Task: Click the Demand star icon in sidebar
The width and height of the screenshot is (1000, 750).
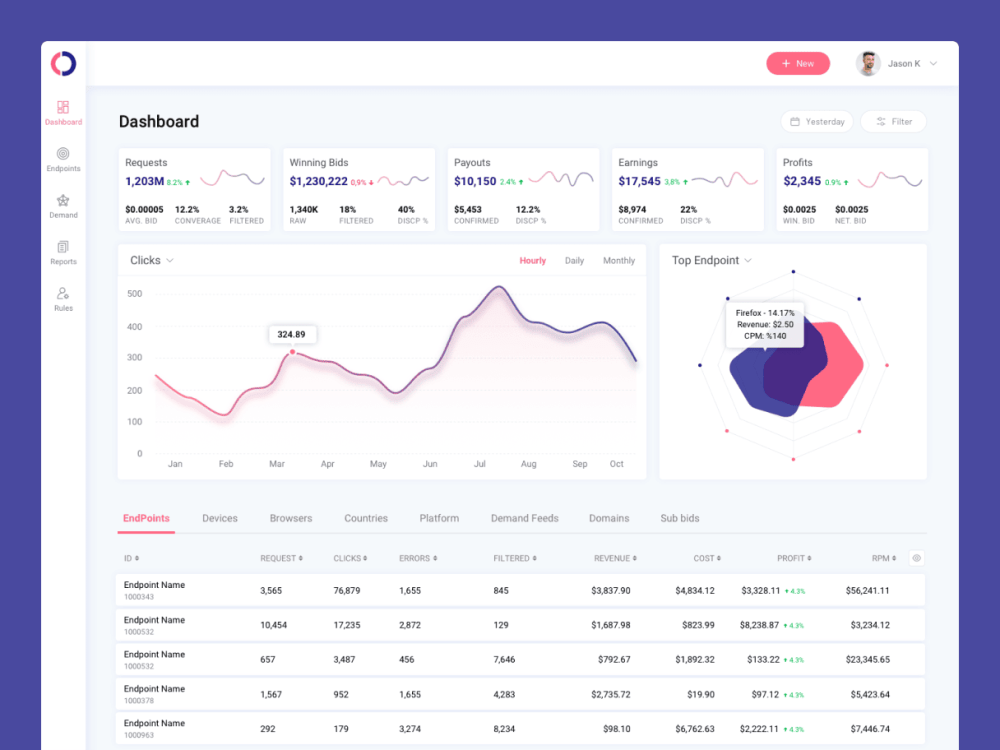Action: pos(63,202)
